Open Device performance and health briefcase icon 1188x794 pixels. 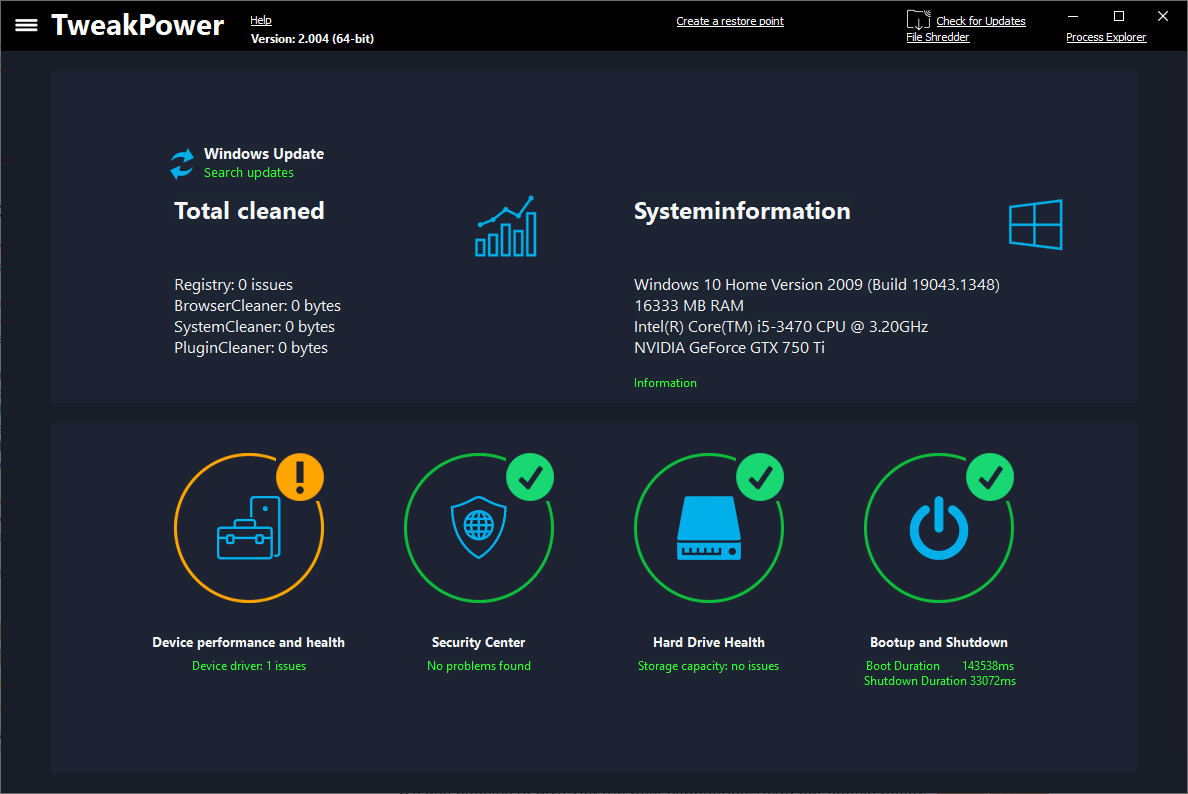(x=248, y=528)
